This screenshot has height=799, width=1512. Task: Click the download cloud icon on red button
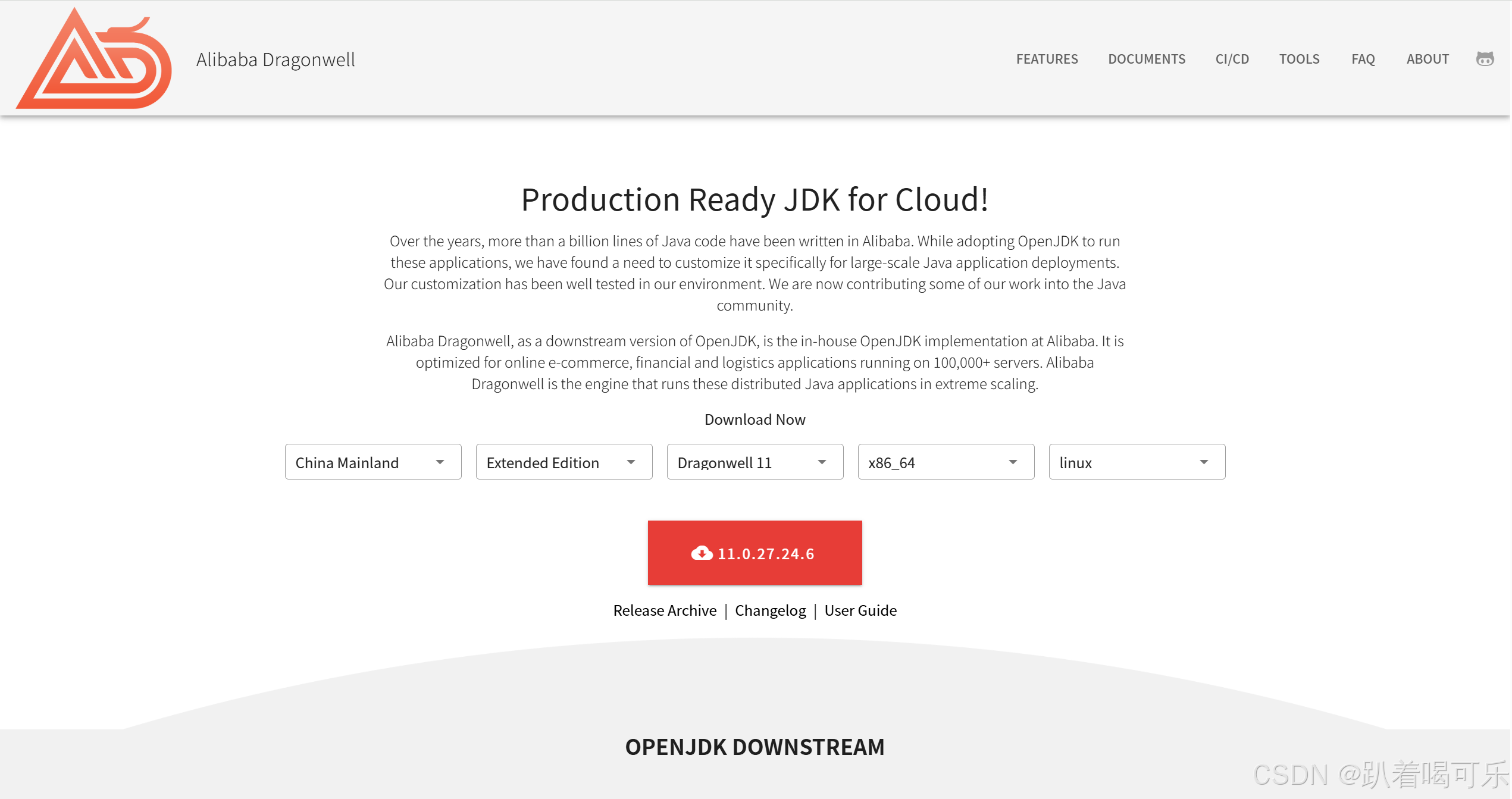pos(702,553)
